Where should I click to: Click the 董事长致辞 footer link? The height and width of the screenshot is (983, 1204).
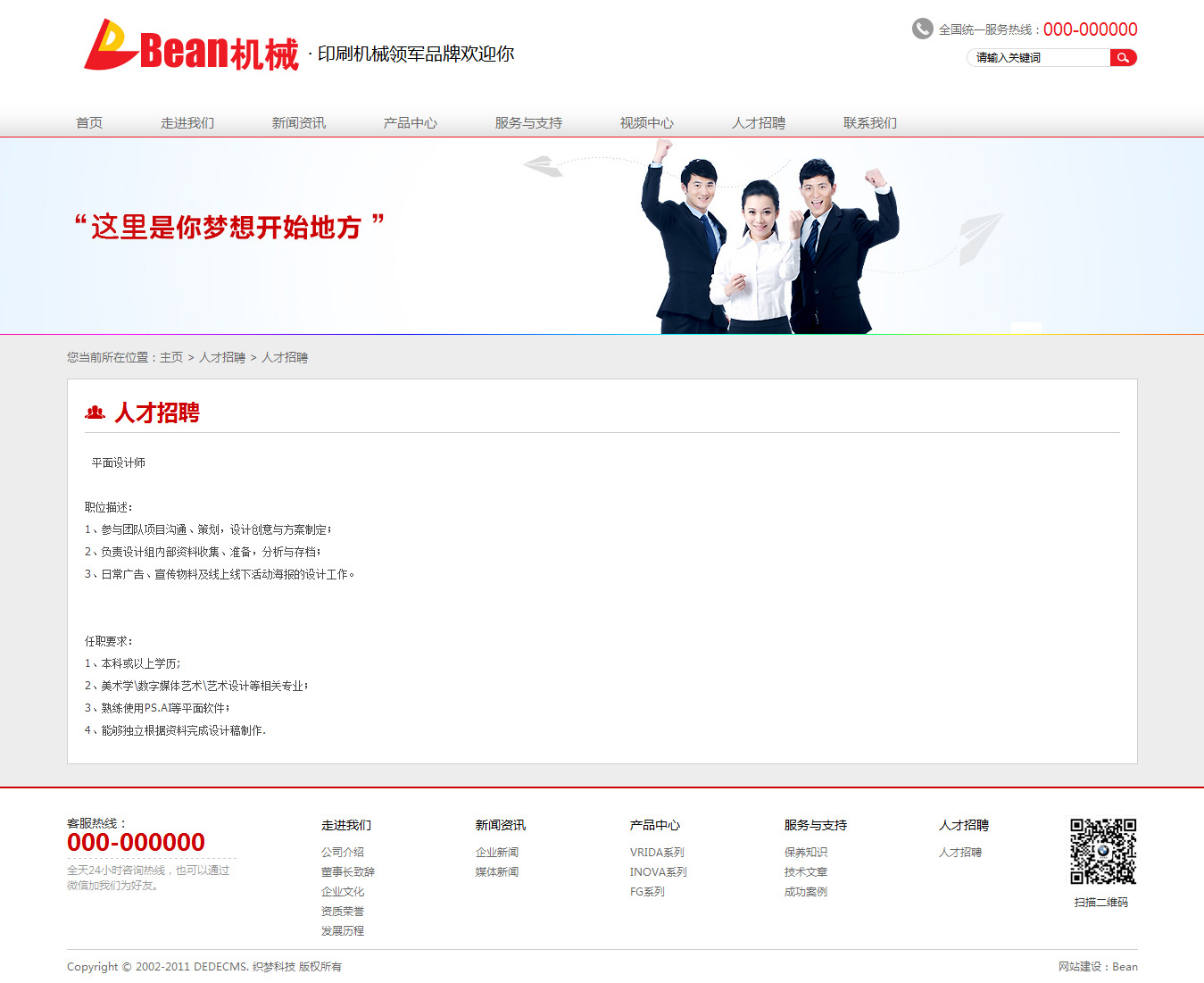point(348,872)
